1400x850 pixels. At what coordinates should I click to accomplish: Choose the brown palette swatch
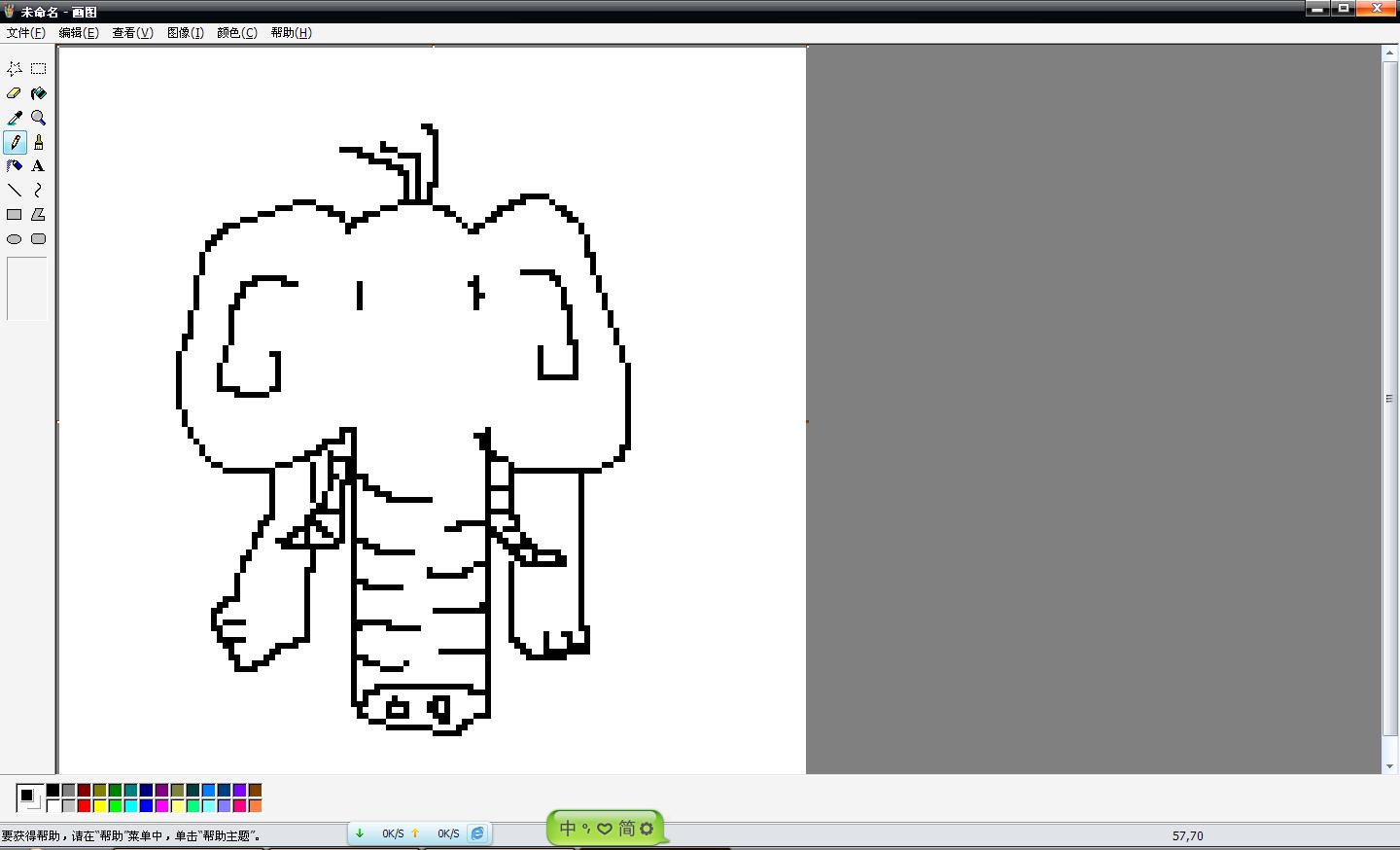coord(256,791)
